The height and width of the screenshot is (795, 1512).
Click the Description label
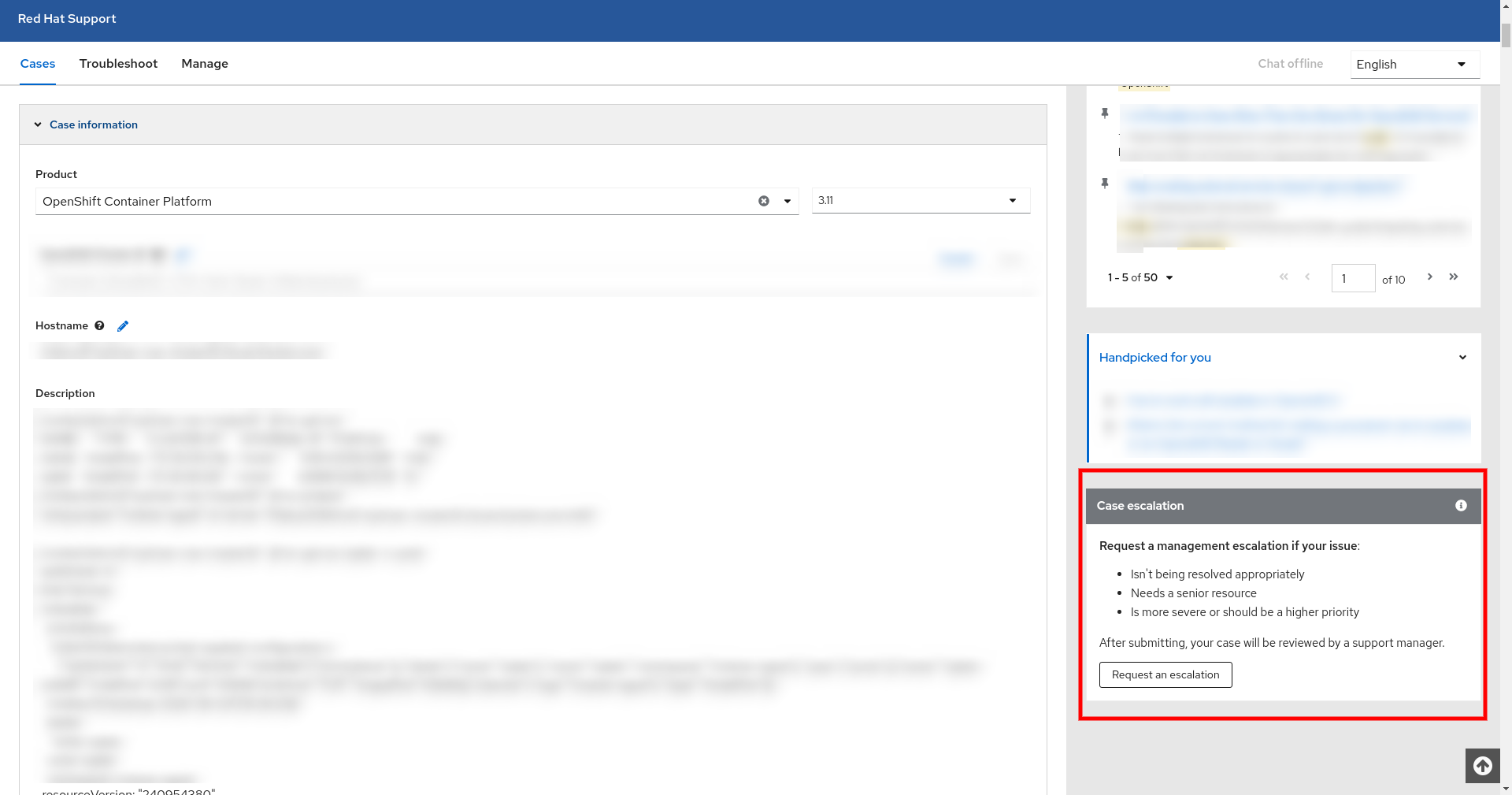[65, 393]
